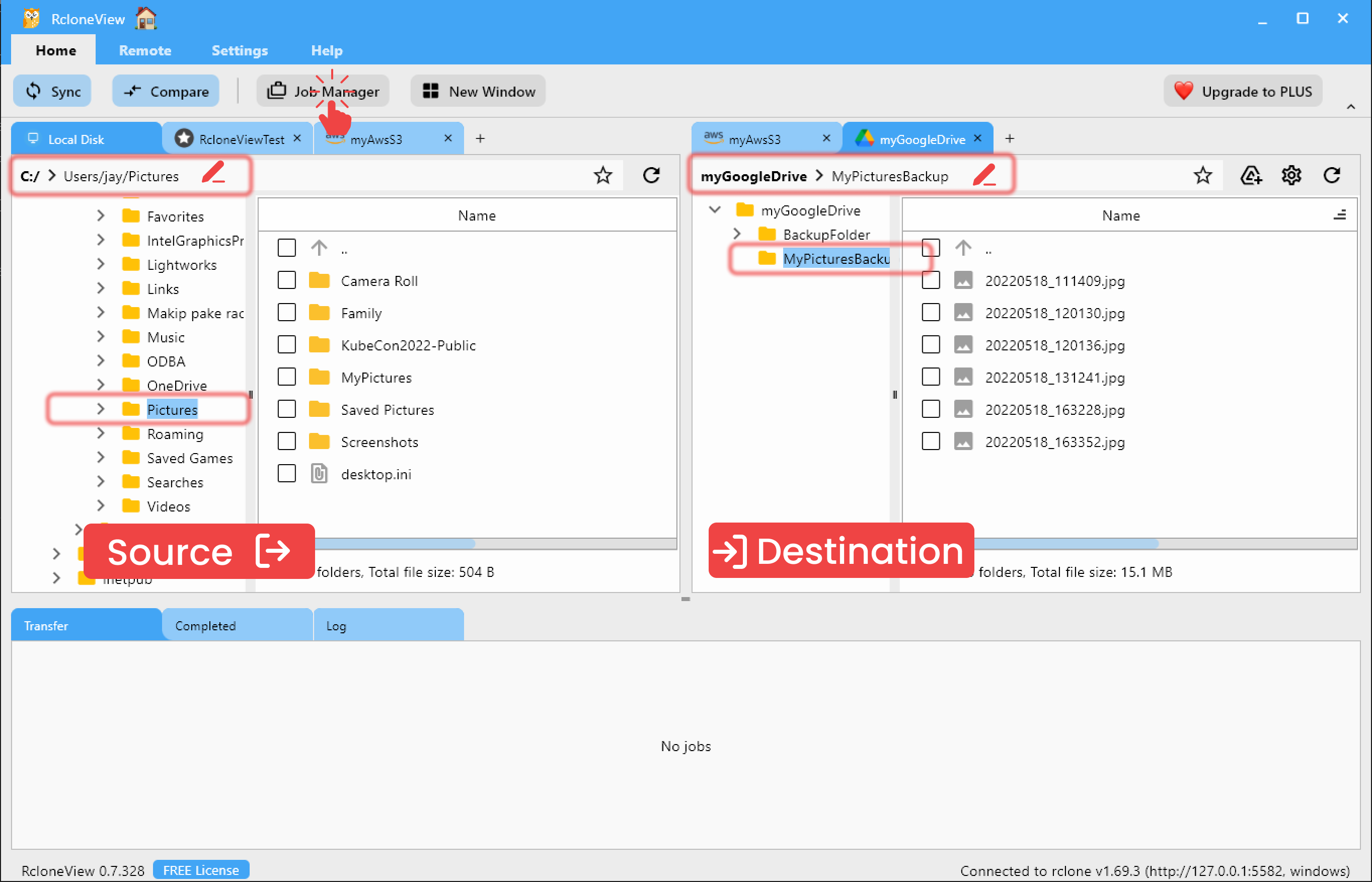This screenshot has height=882, width=1372.
Task: Check the 20220518_111409.jpg checkbox
Action: coord(931,280)
